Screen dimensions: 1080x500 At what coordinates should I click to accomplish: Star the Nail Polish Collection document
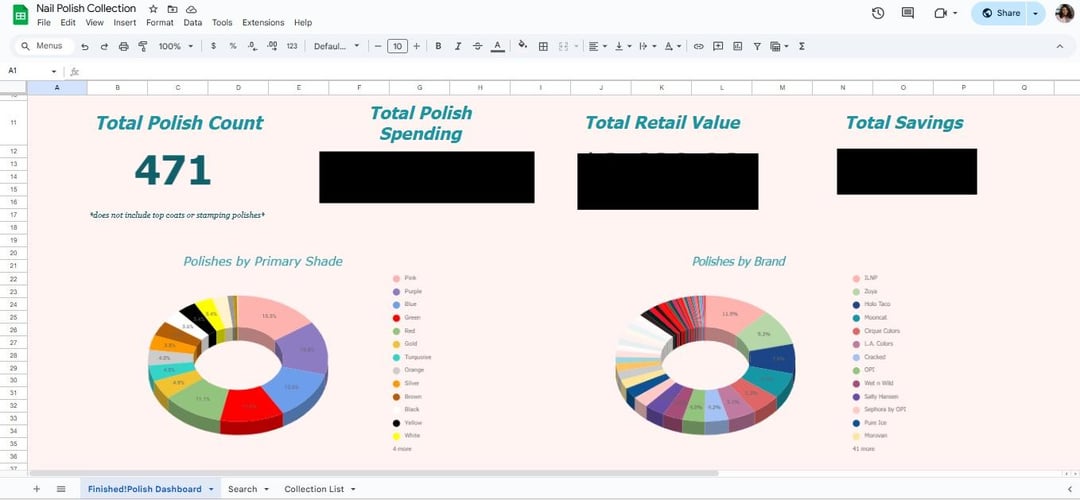click(153, 9)
